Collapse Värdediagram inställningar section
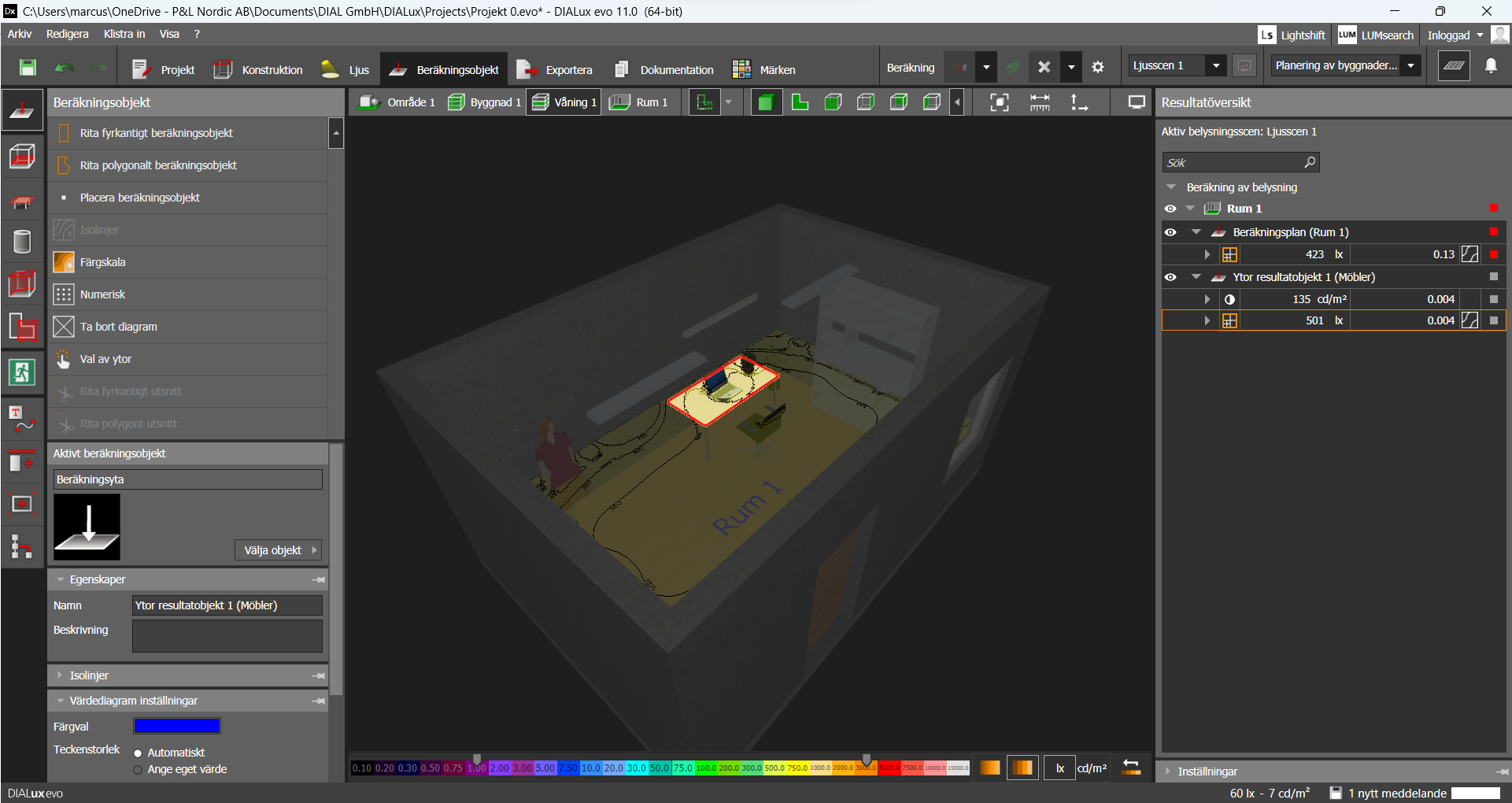 pyautogui.click(x=60, y=701)
